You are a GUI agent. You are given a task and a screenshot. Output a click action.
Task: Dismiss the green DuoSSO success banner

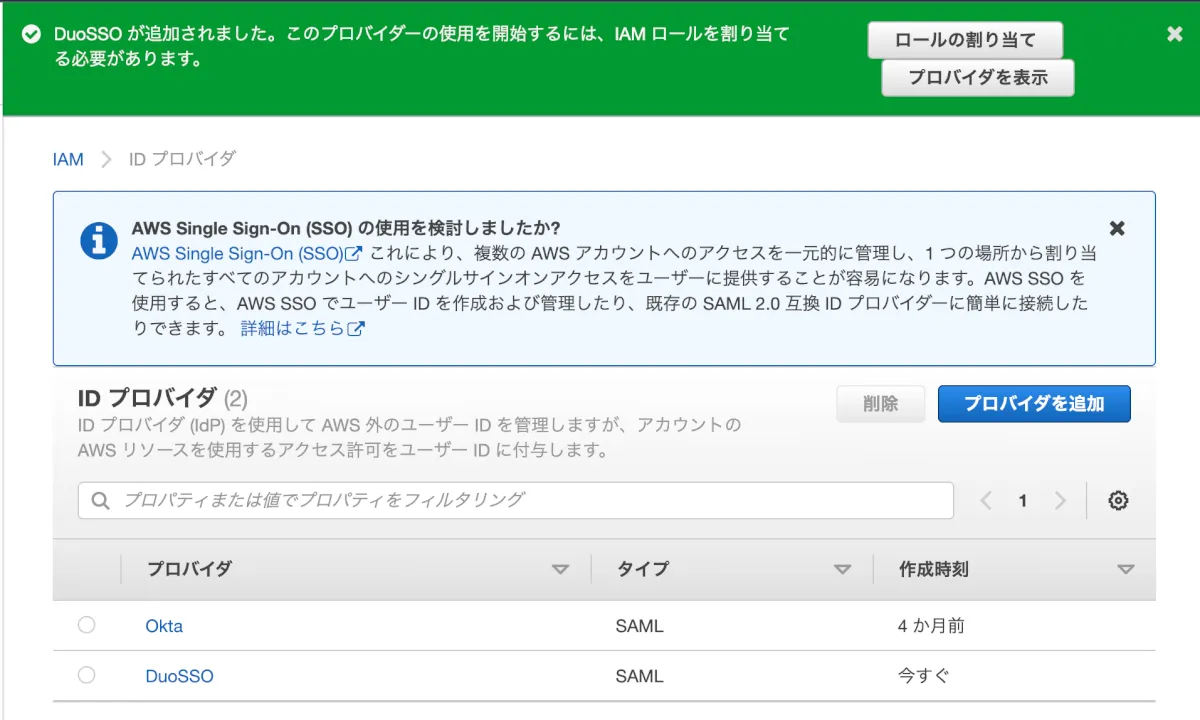coord(1175,34)
